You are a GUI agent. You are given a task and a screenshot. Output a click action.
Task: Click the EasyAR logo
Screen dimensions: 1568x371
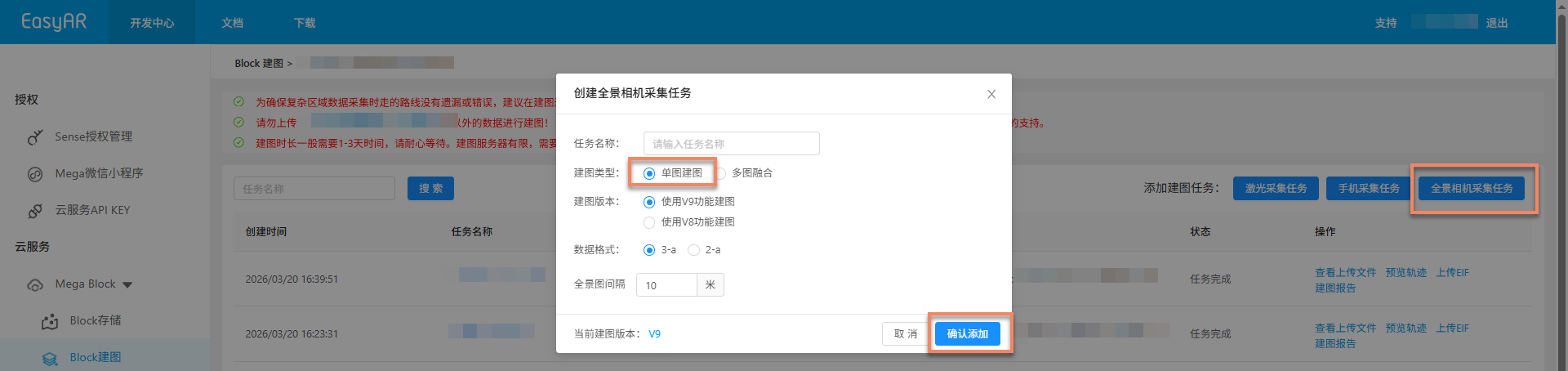[x=54, y=22]
